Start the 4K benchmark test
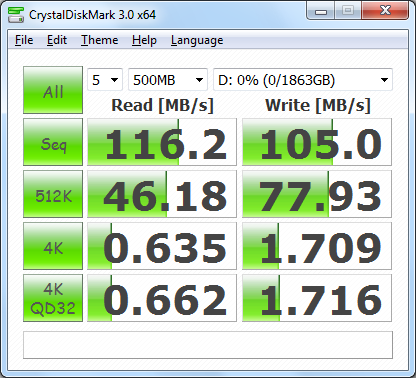 coord(53,246)
